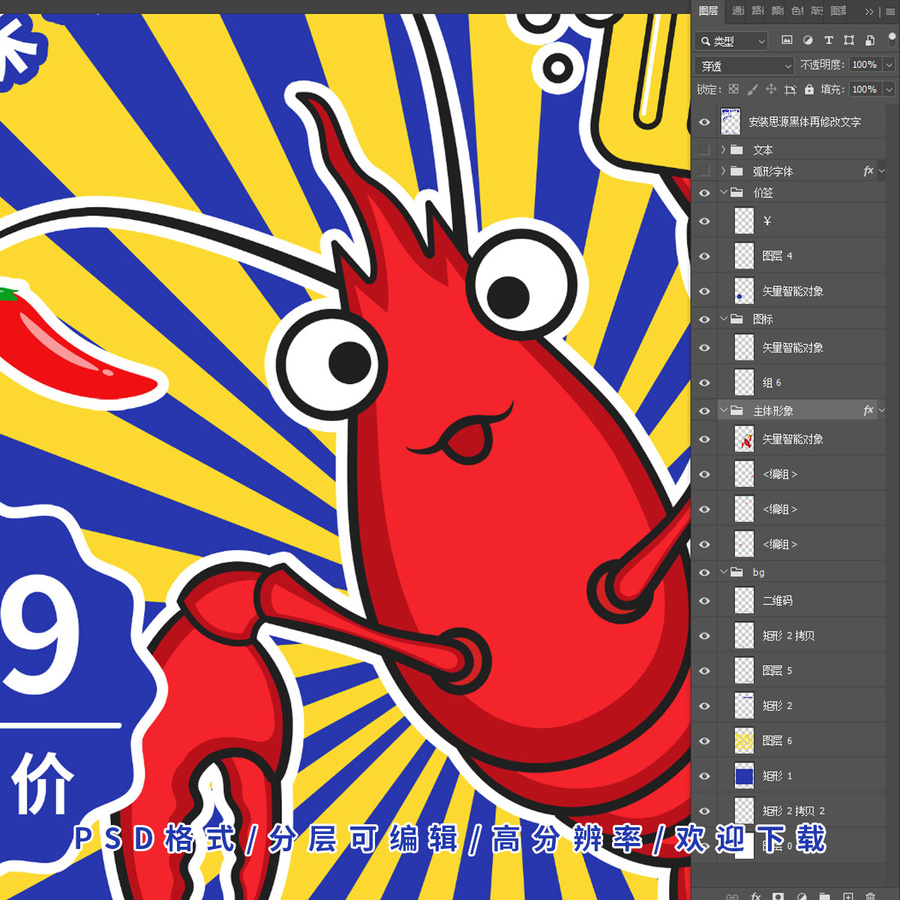The height and width of the screenshot is (900, 900).
Task: Click the folder icon of 文本 group
Action: tap(736, 150)
